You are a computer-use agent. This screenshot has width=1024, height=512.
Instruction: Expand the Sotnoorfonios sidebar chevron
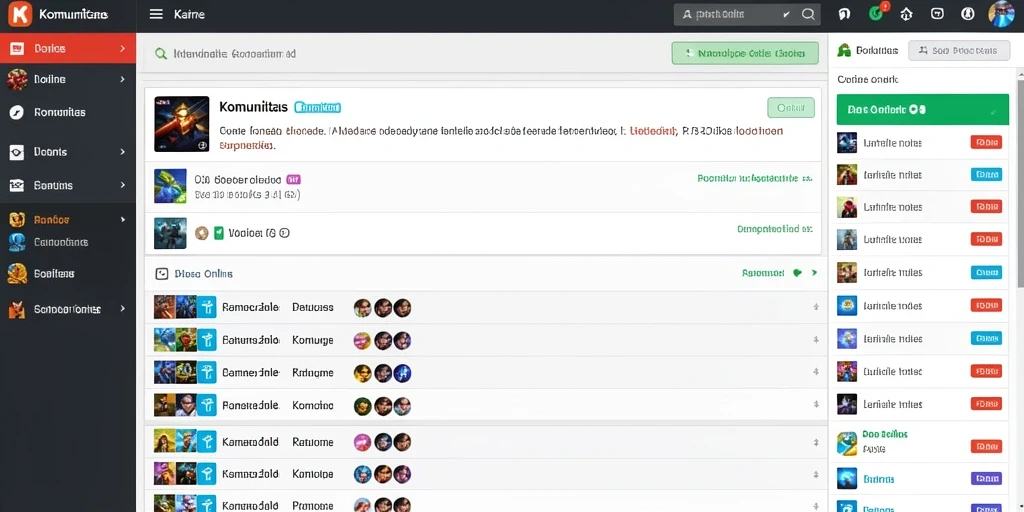click(122, 308)
